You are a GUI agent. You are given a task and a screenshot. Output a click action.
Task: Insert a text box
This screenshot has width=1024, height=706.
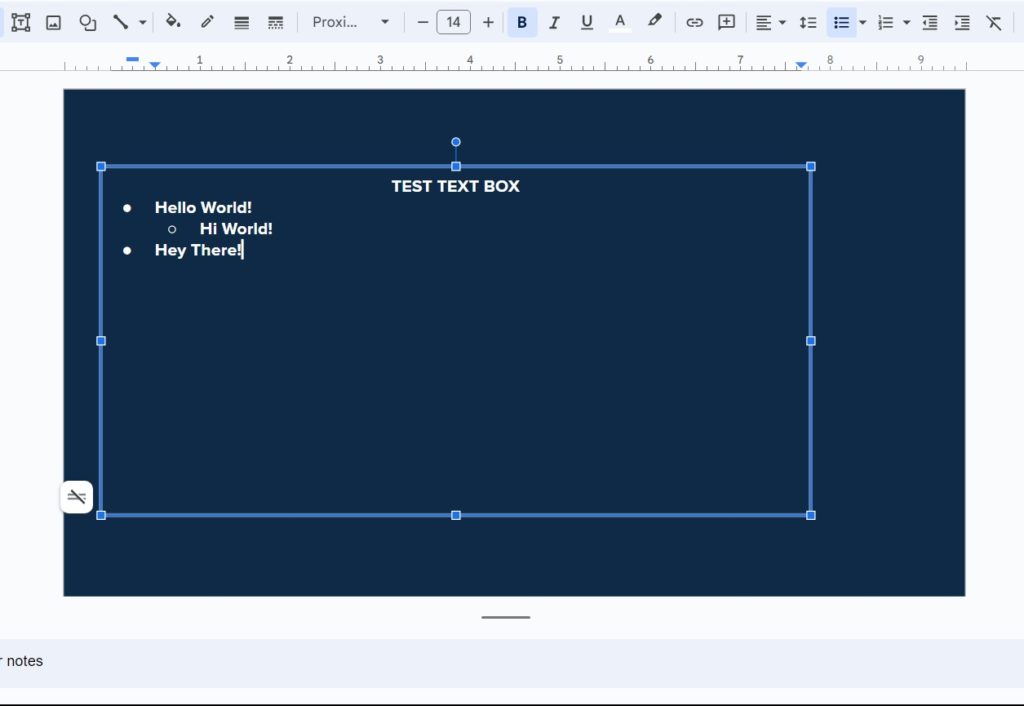[21, 21]
